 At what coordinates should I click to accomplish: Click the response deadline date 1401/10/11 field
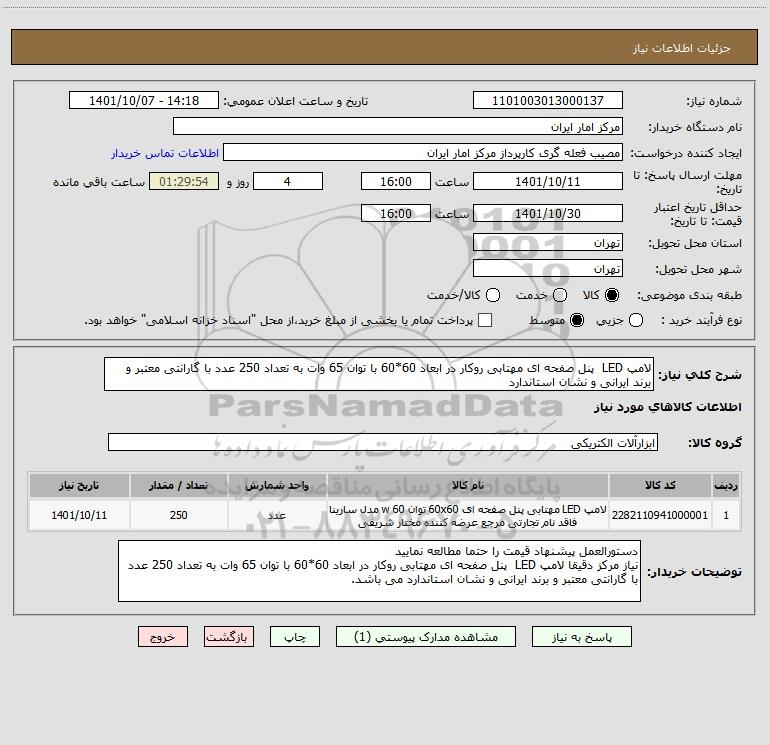tap(548, 181)
